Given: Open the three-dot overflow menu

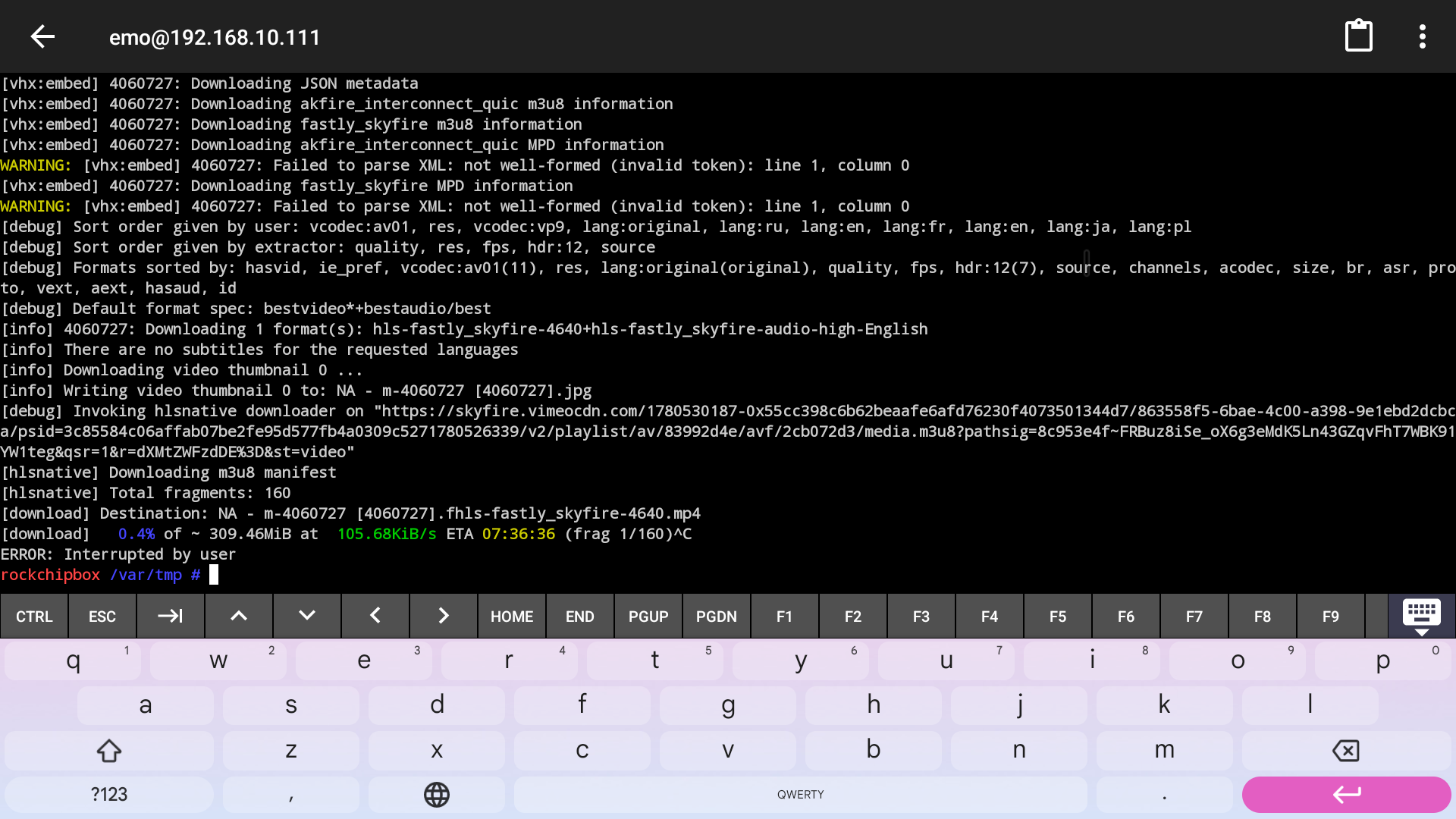Looking at the screenshot, I should tap(1423, 36).
